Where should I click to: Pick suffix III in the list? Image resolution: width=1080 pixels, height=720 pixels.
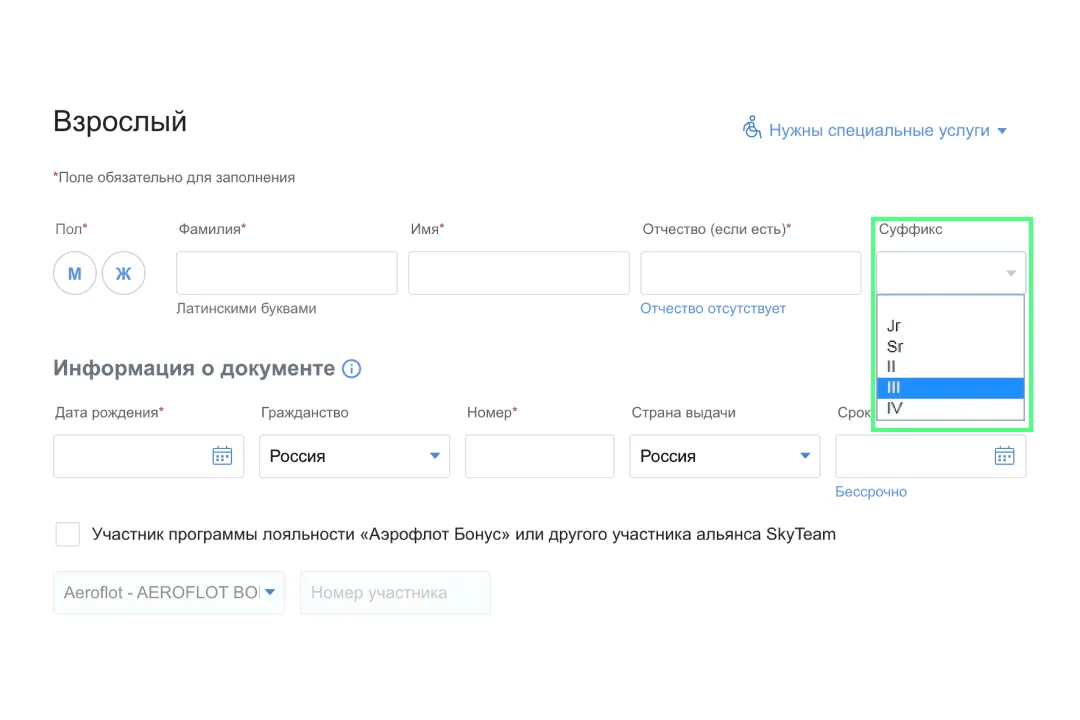[894, 388]
